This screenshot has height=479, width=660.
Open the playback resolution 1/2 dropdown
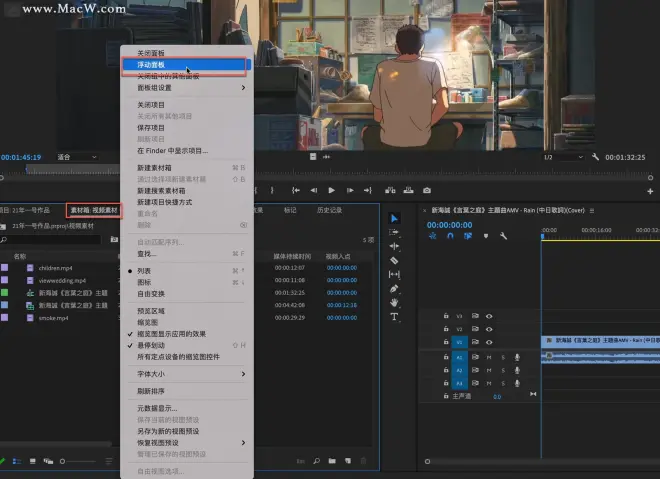click(x=563, y=157)
